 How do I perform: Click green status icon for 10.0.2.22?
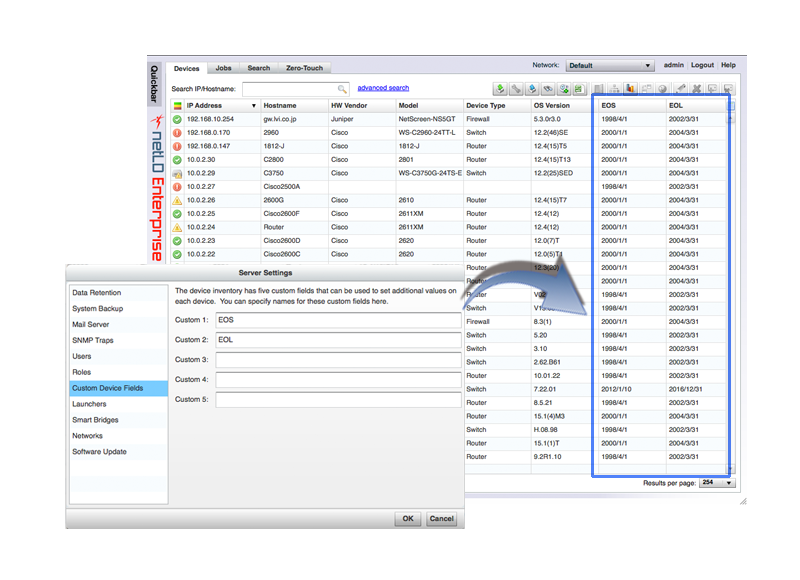tap(177, 255)
